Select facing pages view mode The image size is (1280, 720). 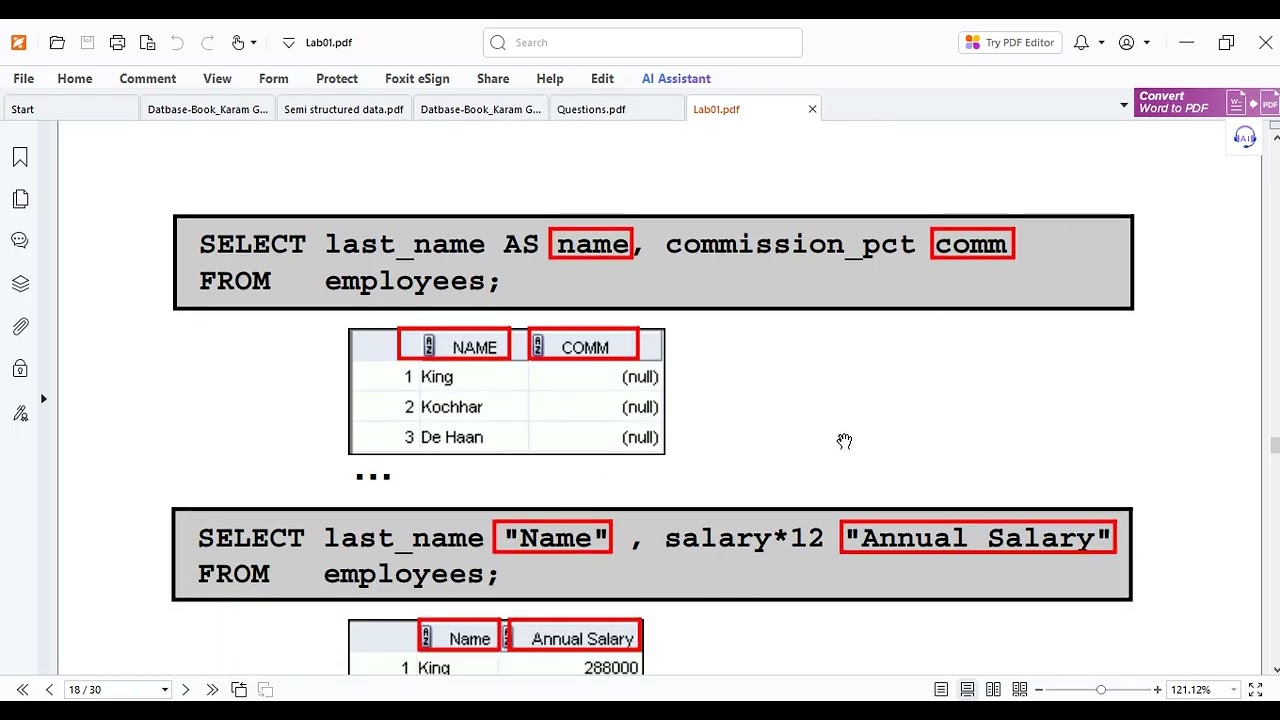993,690
